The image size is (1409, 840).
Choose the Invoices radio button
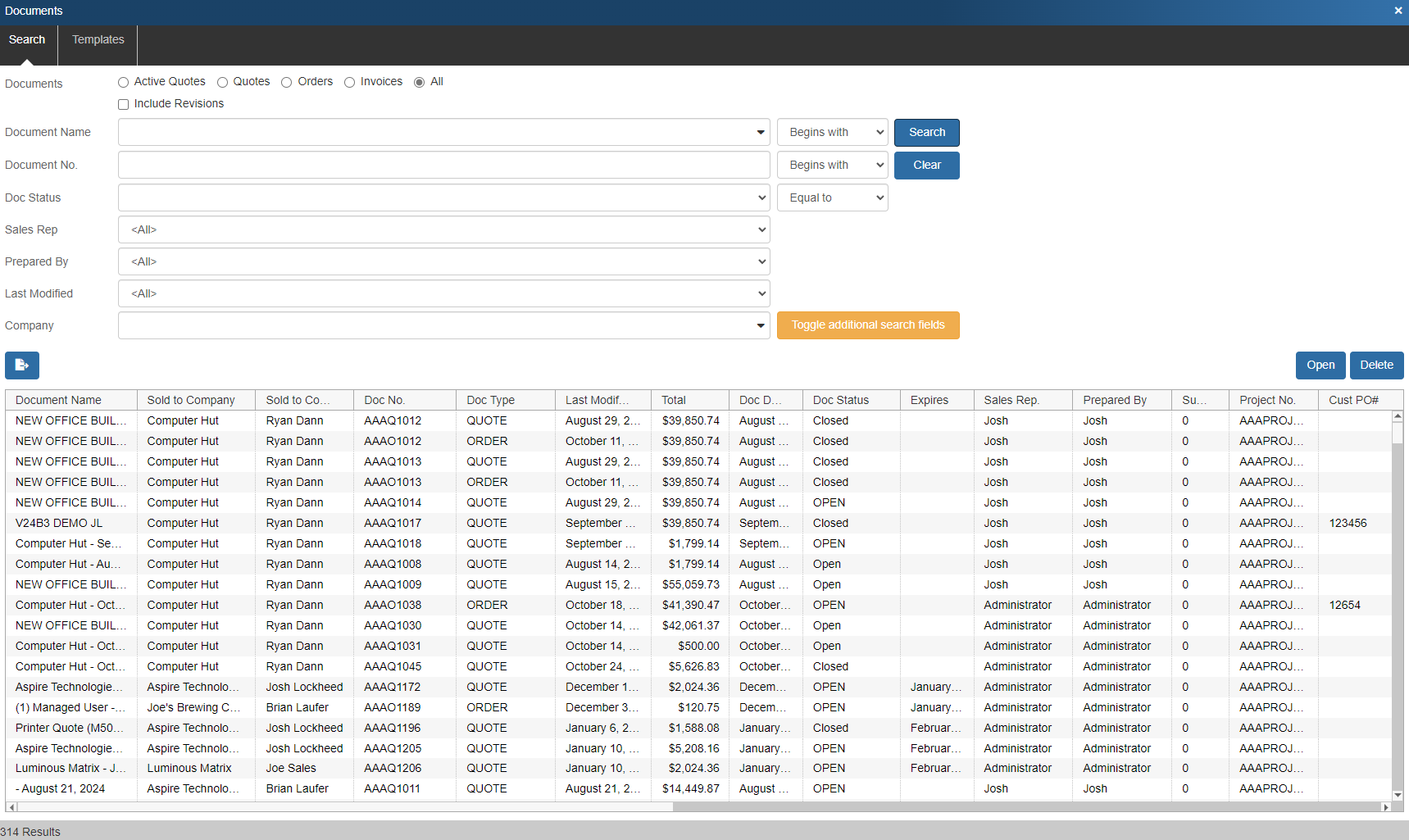[x=350, y=83]
